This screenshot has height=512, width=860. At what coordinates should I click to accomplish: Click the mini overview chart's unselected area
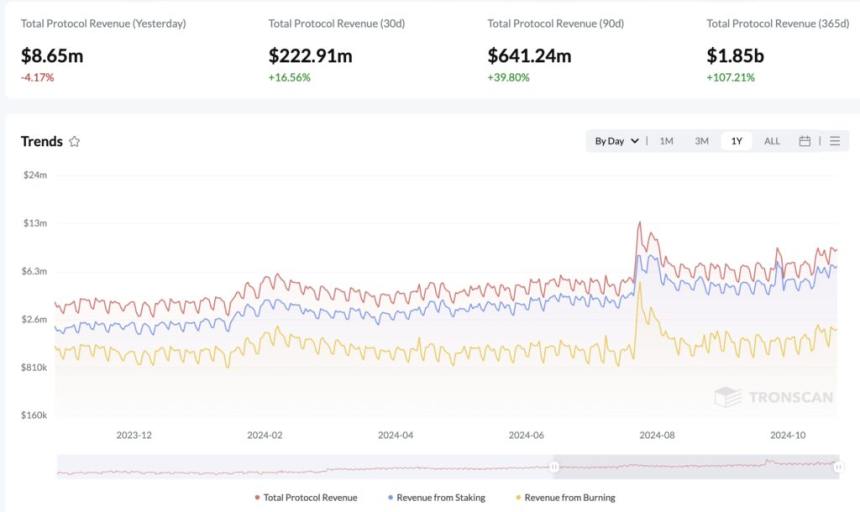(300, 466)
